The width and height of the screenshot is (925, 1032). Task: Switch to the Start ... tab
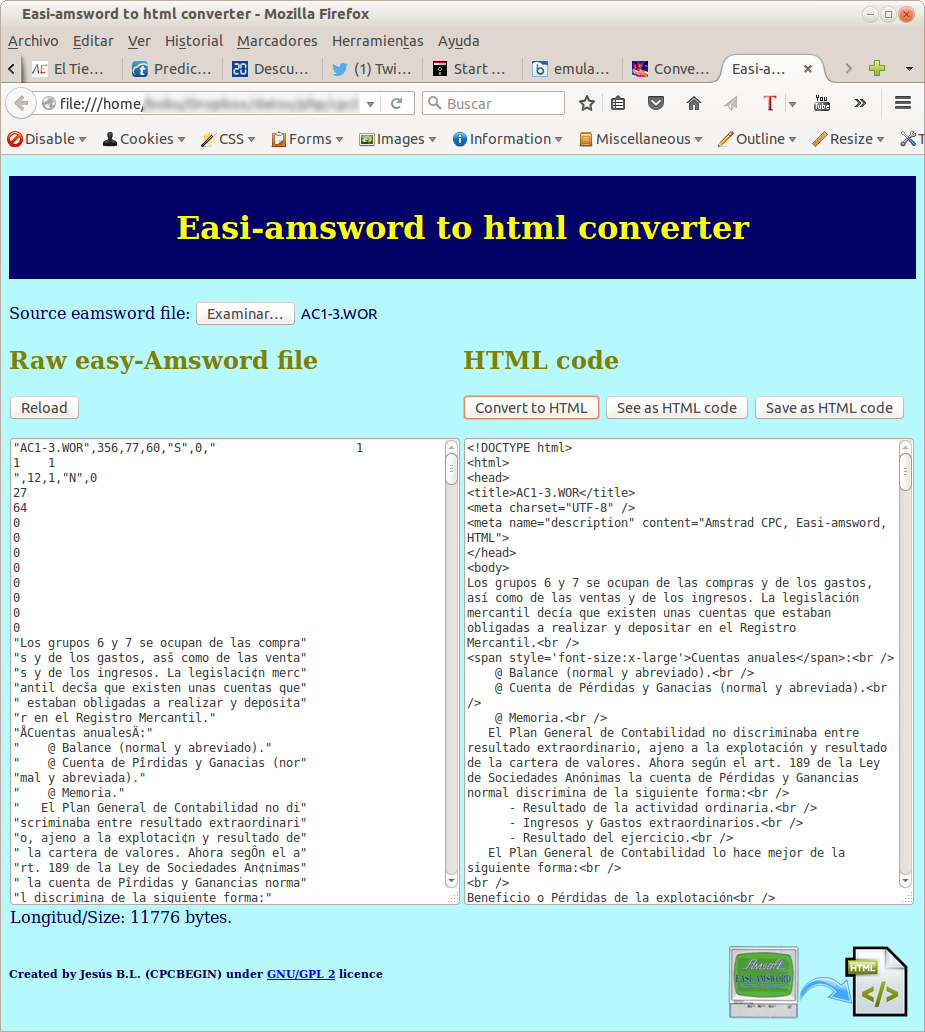(473, 68)
